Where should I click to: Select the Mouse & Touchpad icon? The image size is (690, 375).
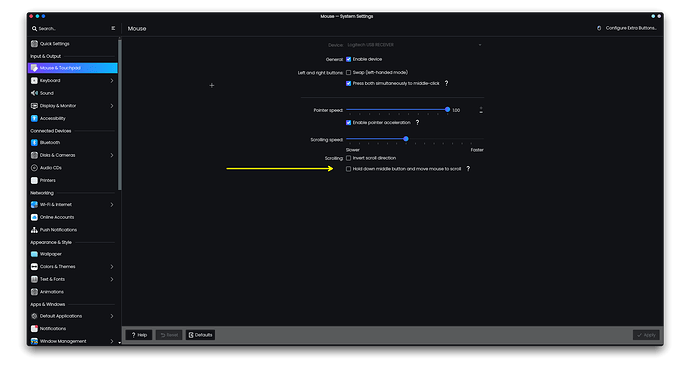34,68
